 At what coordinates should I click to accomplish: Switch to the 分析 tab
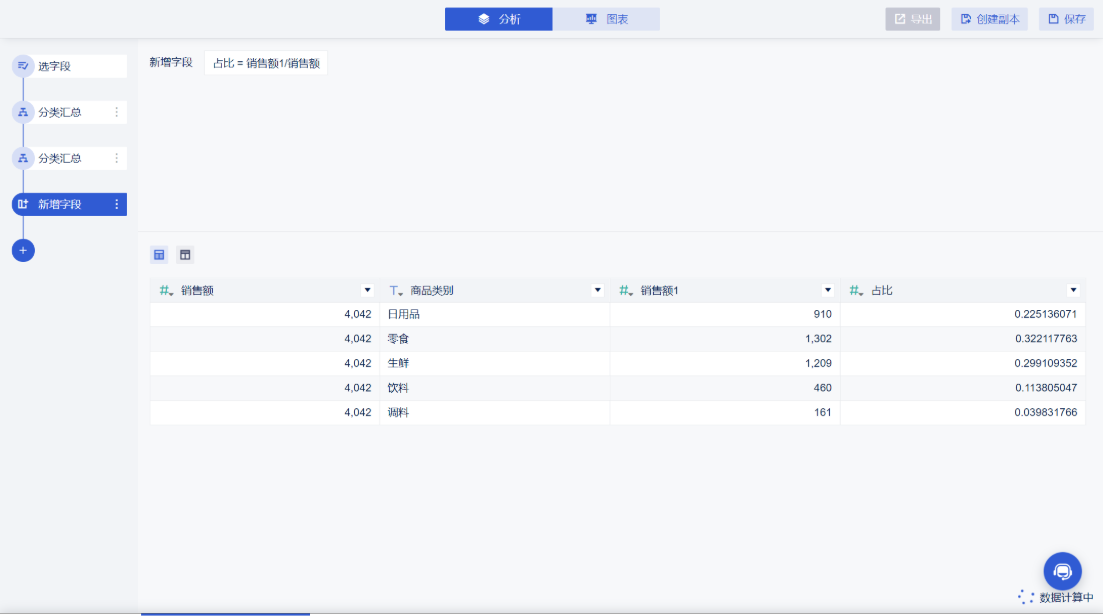pos(499,19)
